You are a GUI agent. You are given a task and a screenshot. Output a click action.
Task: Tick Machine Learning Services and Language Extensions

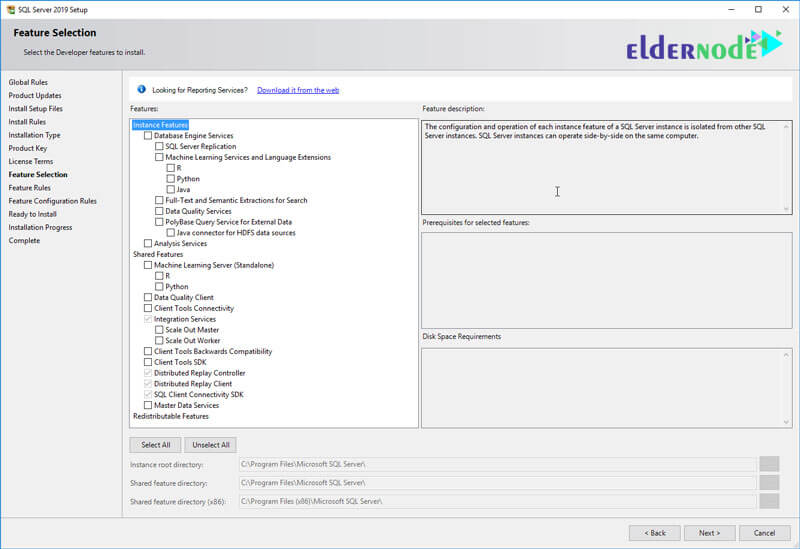click(159, 157)
